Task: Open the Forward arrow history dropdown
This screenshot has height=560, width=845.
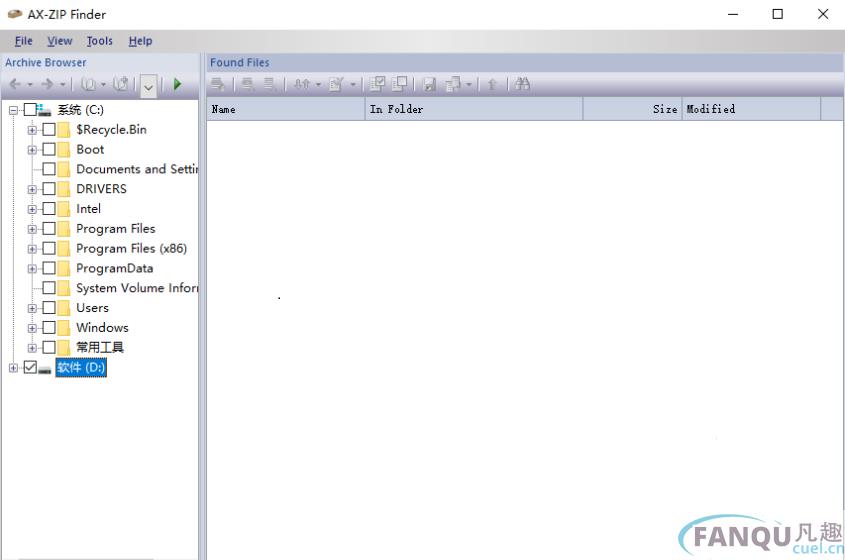Action: pyautogui.click(x=63, y=85)
